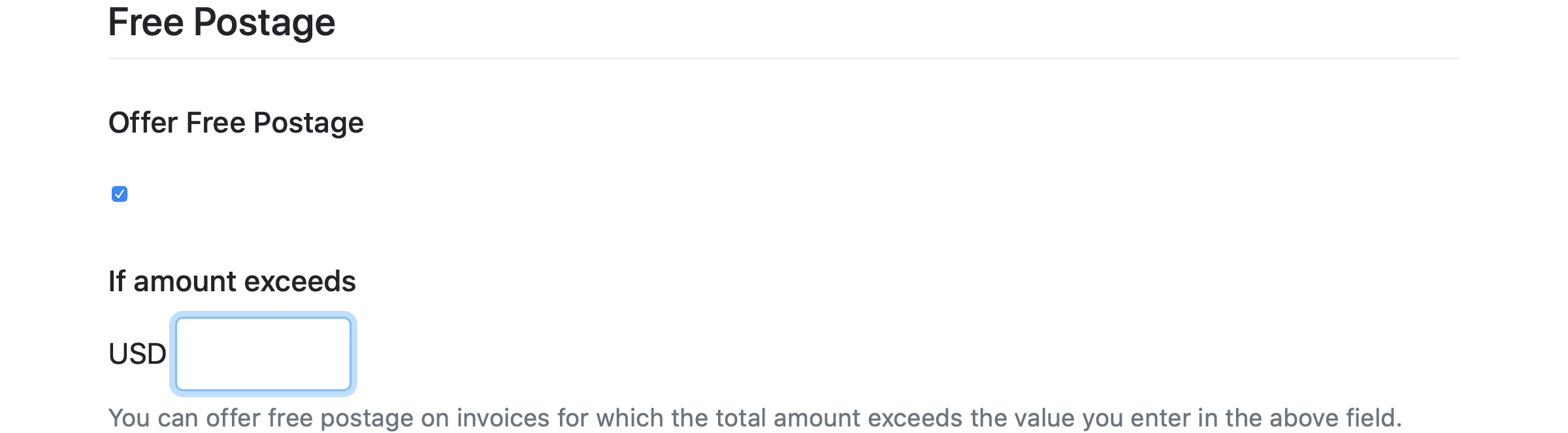Screen dimensions: 1568x433
Task: Click the If amount exceeds label
Action: (232, 281)
